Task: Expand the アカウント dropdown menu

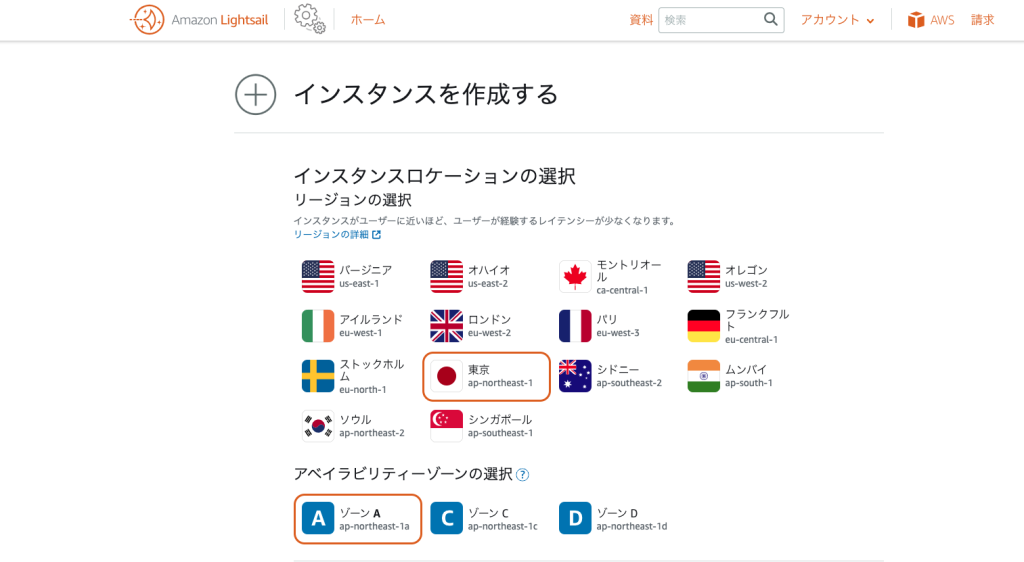Action: coord(837,20)
